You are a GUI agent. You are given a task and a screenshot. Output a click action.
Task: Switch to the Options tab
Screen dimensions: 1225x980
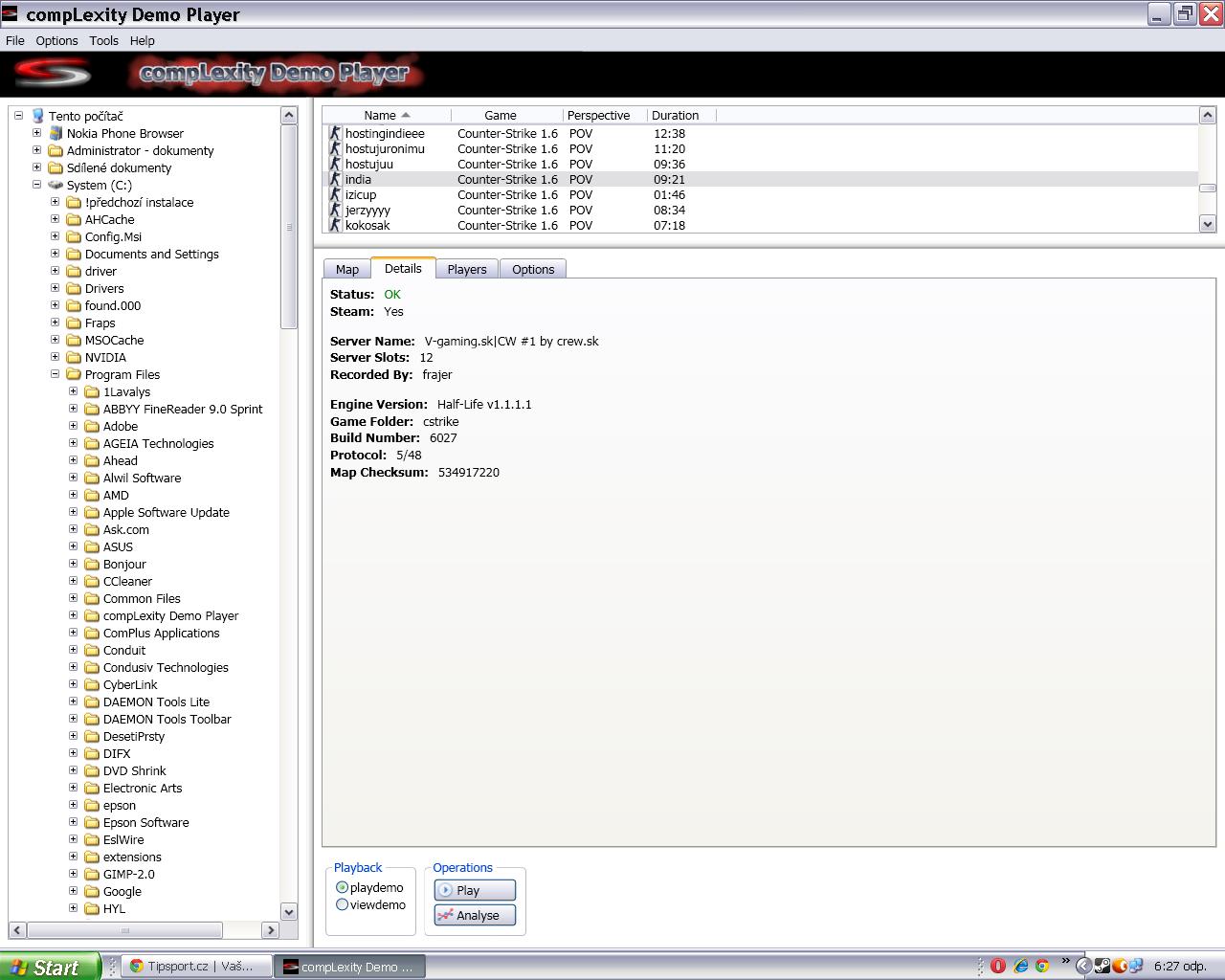533,269
